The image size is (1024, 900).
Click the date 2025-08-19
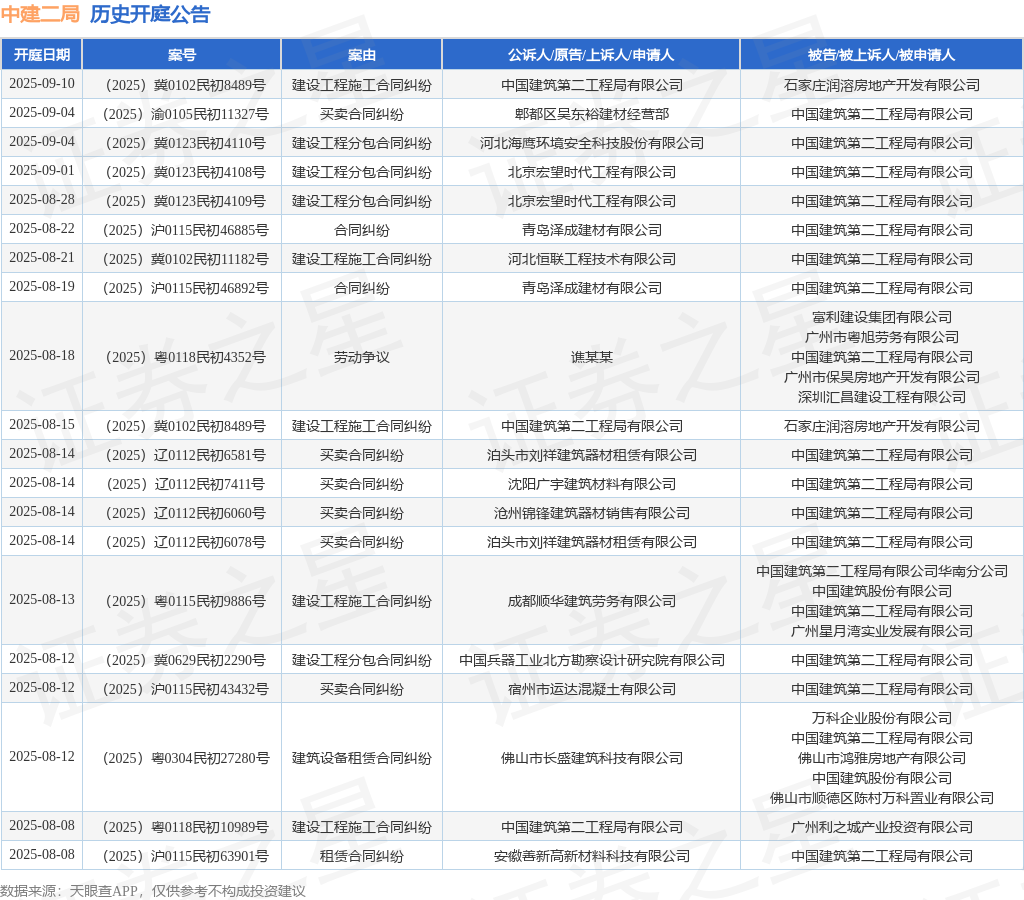tap(42, 286)
